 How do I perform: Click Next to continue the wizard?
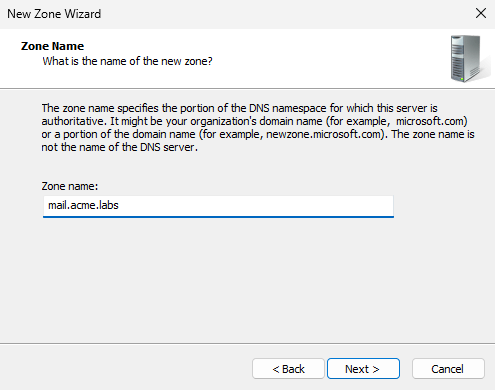[363, 369]
